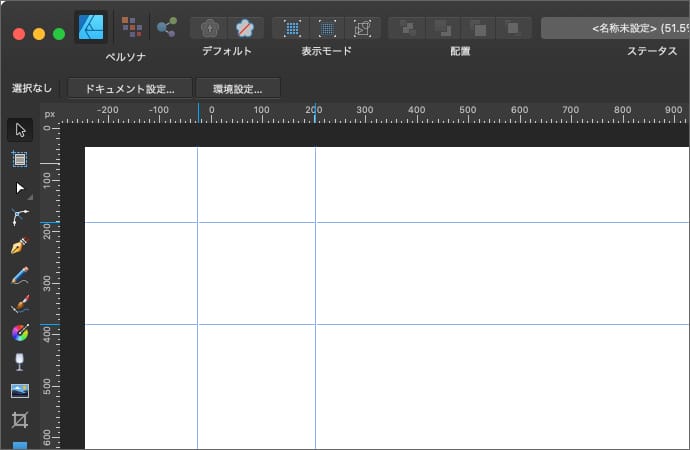Switch to the Pixel persona

131,26
